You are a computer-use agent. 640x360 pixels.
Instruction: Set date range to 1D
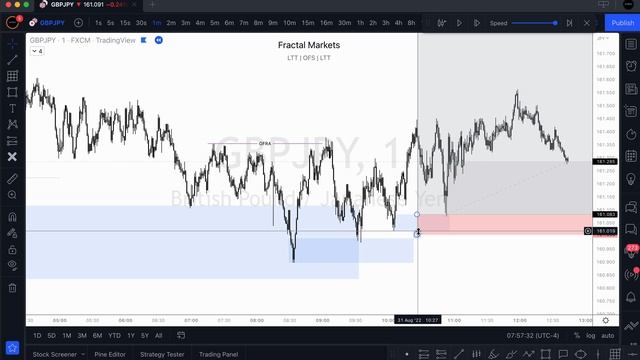(37, 336)
